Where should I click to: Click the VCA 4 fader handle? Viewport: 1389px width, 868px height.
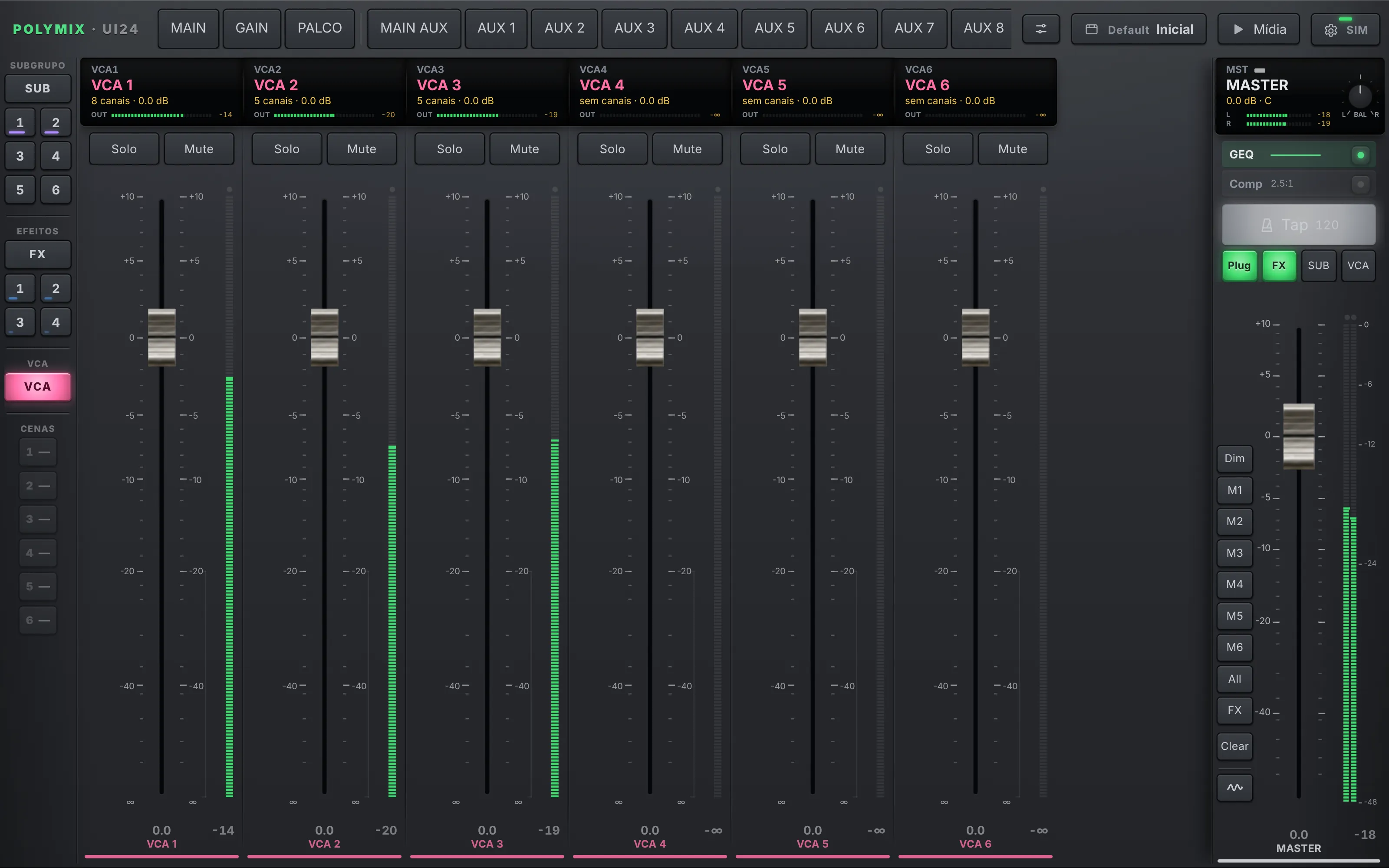click(650, 337)
